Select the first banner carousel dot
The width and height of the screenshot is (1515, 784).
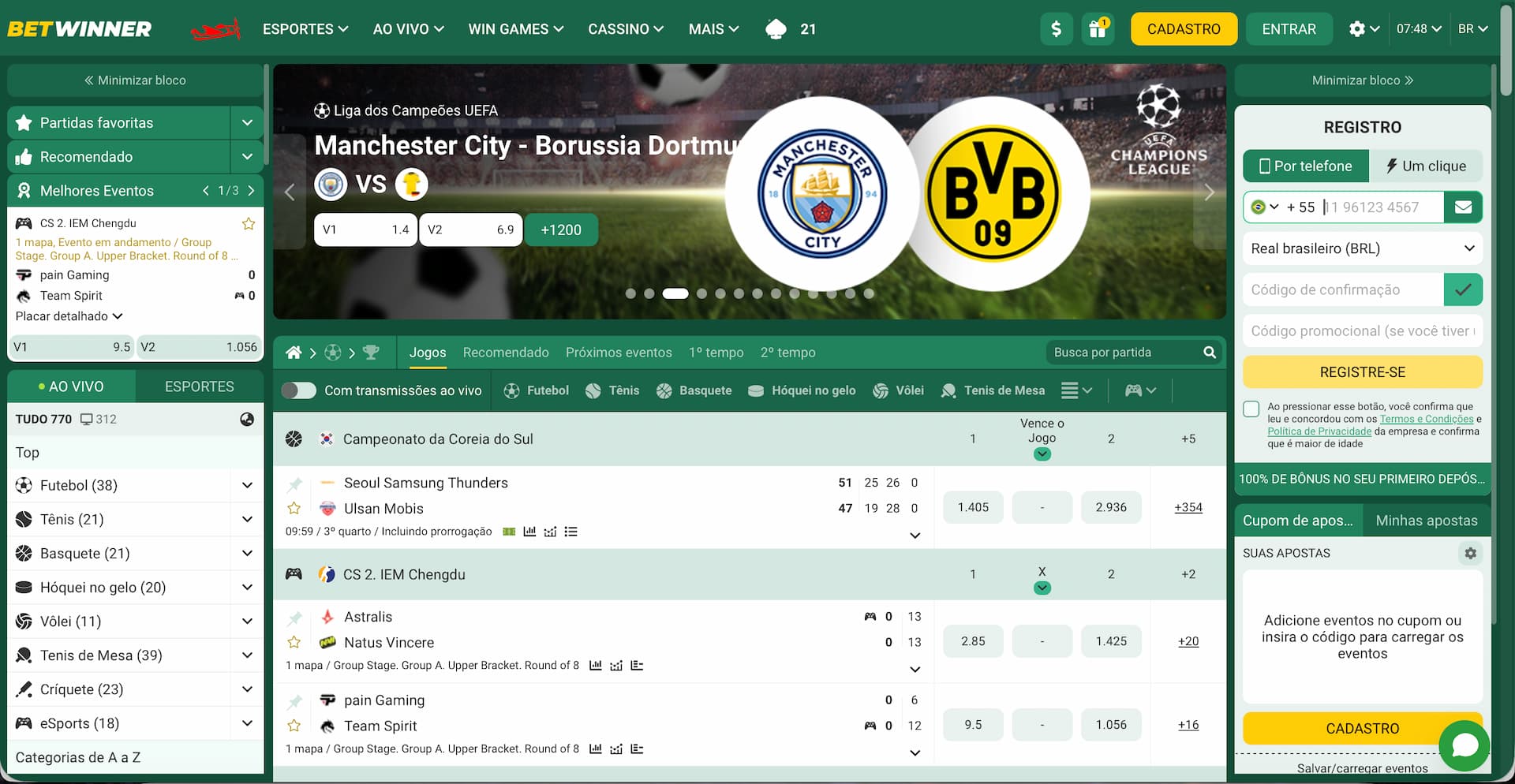pos(630,293)
